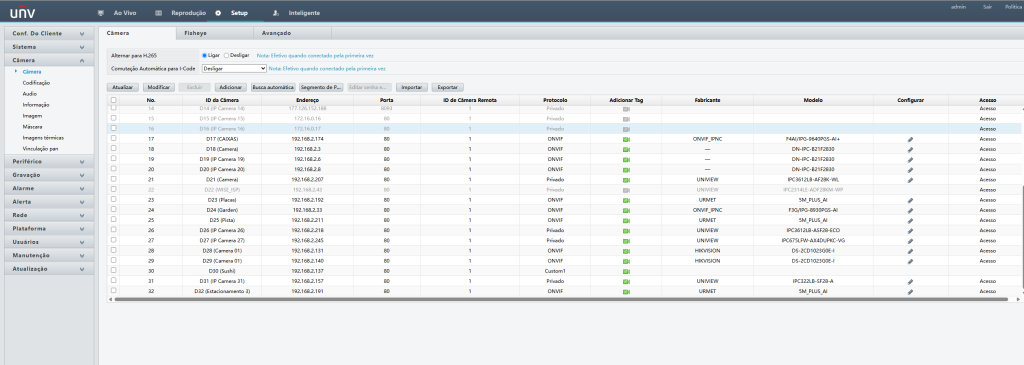Open configure pencil for D31 (IP Camera 31)
Image resolution: width=1024 pixels, height=365 pixels.
click(910, 281)
